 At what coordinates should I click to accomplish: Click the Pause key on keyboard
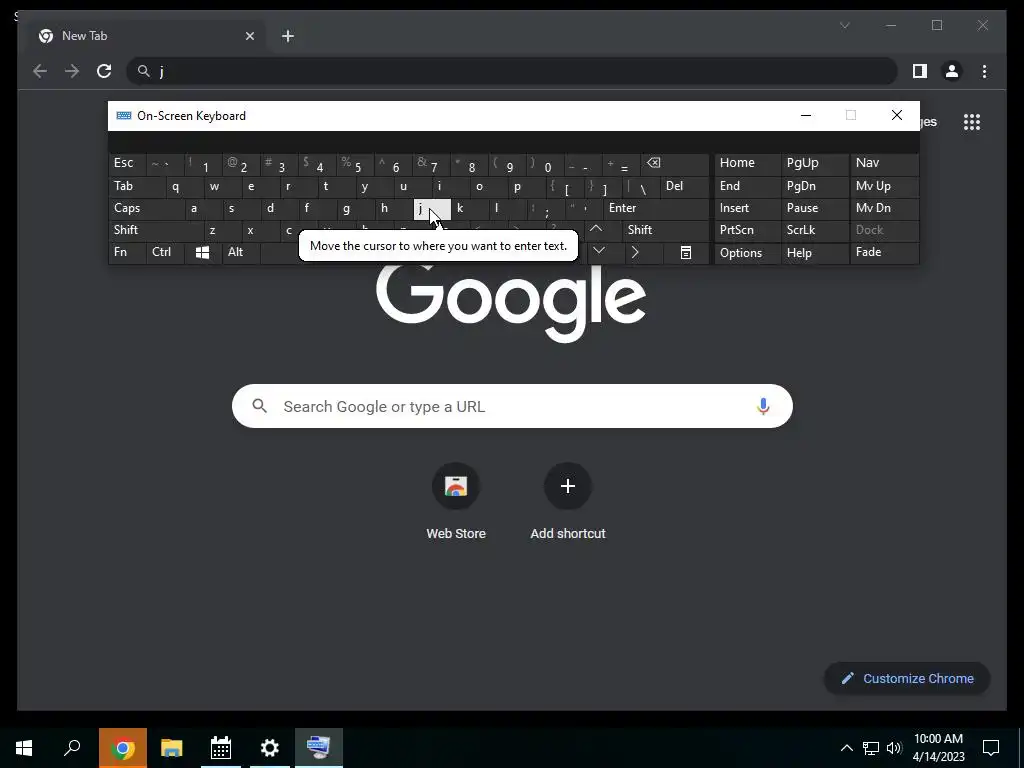click(x=814, y=208)
